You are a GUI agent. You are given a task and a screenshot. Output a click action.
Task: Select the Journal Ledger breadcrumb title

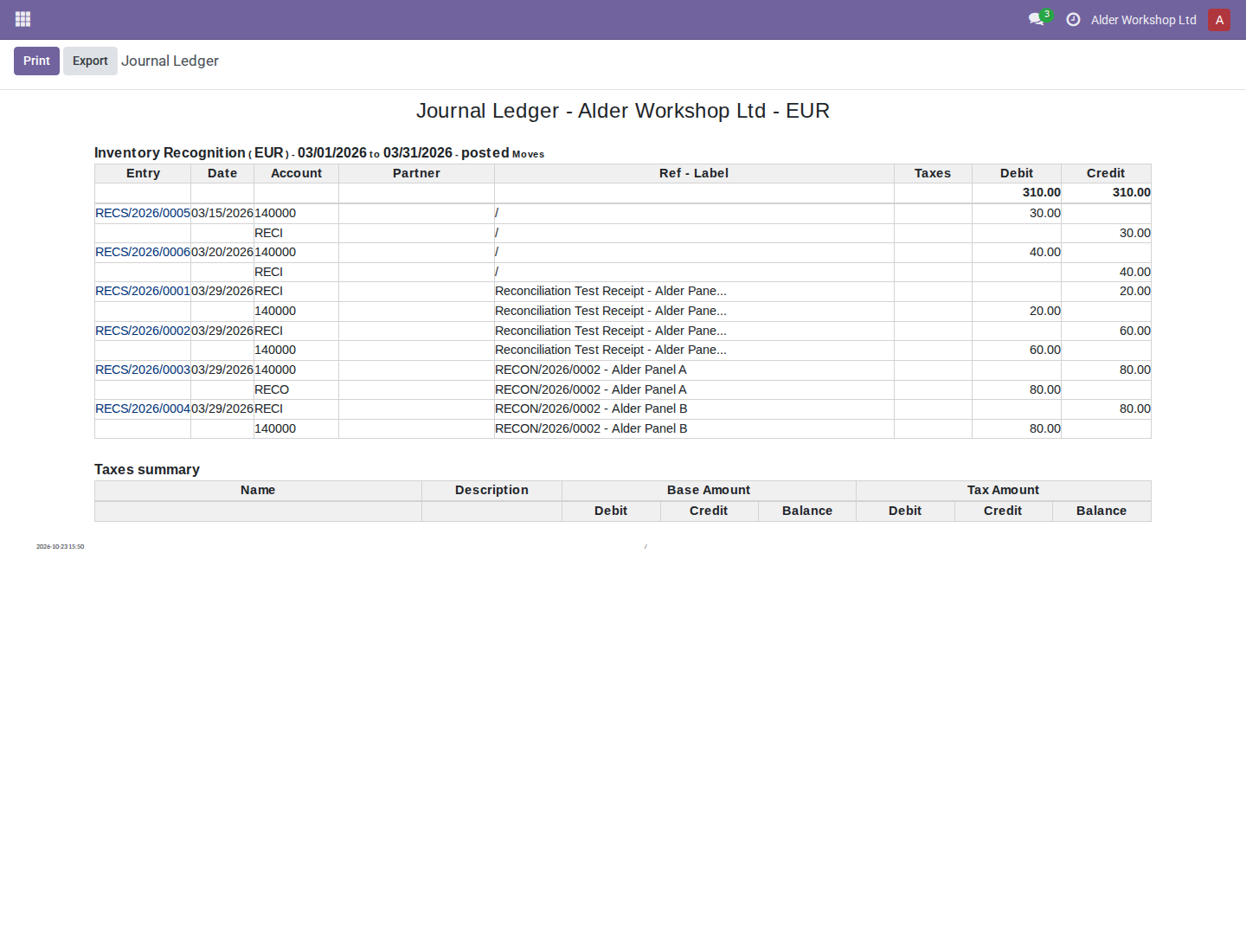(170, 61)
